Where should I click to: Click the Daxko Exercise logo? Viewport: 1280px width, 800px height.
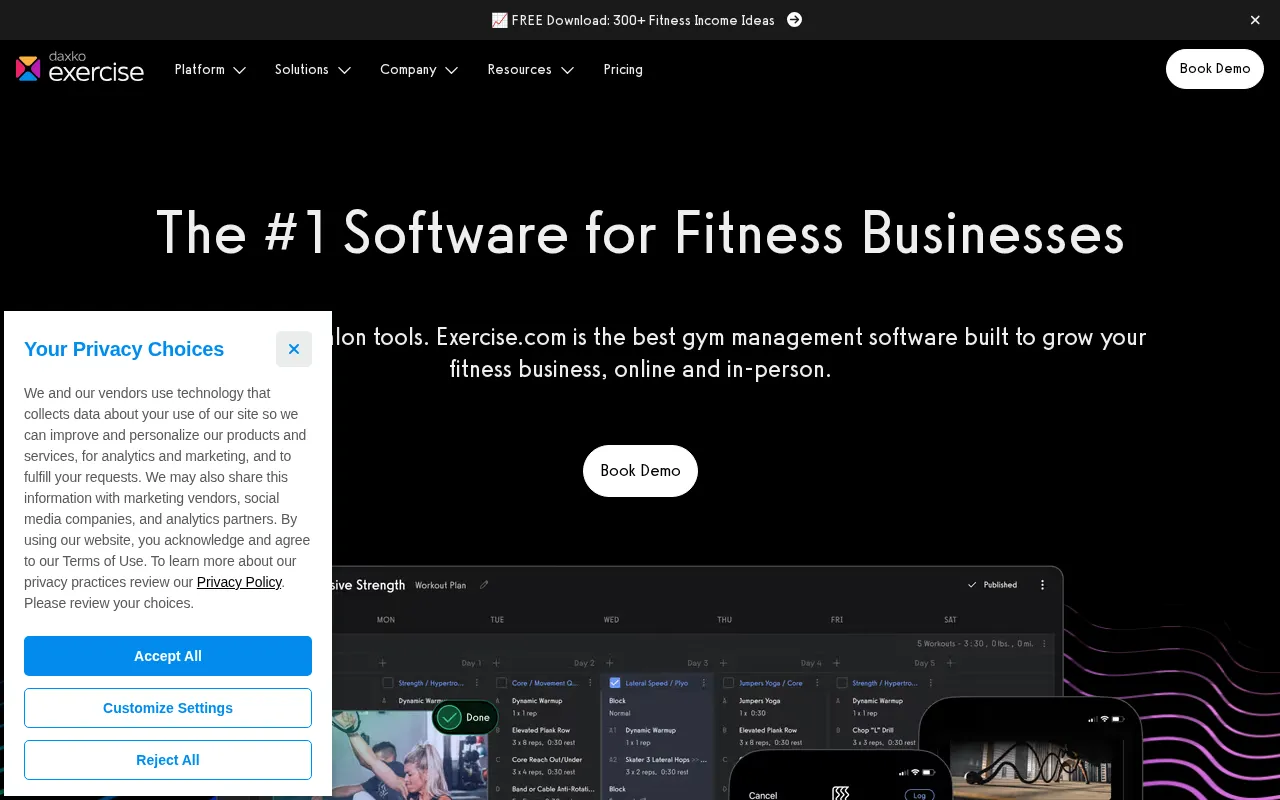pyautogui.click(x=80, y=68)
